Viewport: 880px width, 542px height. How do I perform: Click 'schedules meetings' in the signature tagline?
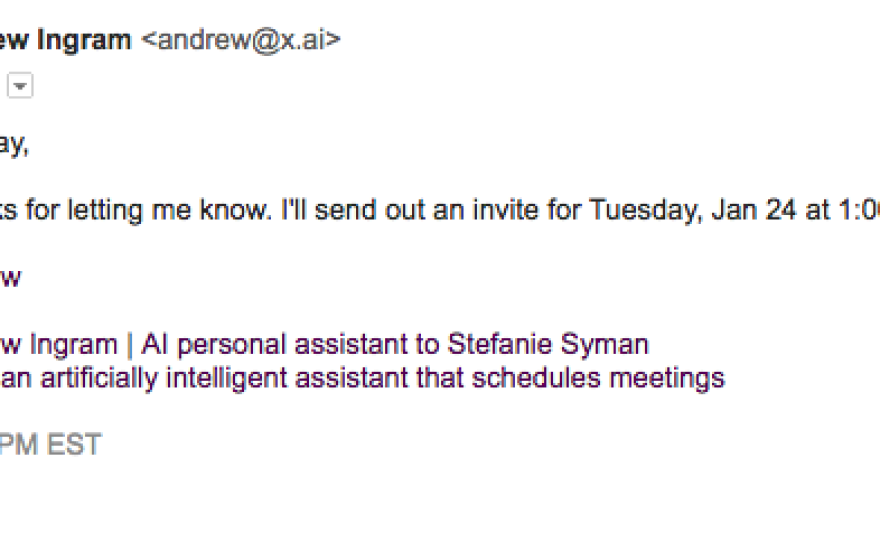(598, 378)
